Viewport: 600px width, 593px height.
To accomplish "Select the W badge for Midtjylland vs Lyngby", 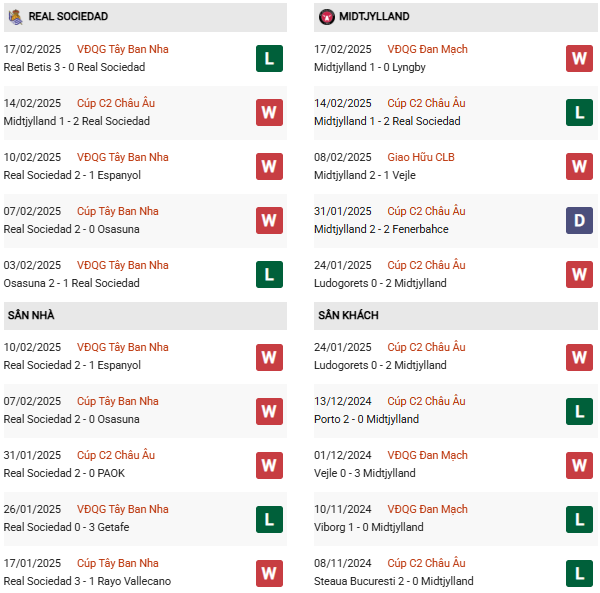I will point(579,58).
